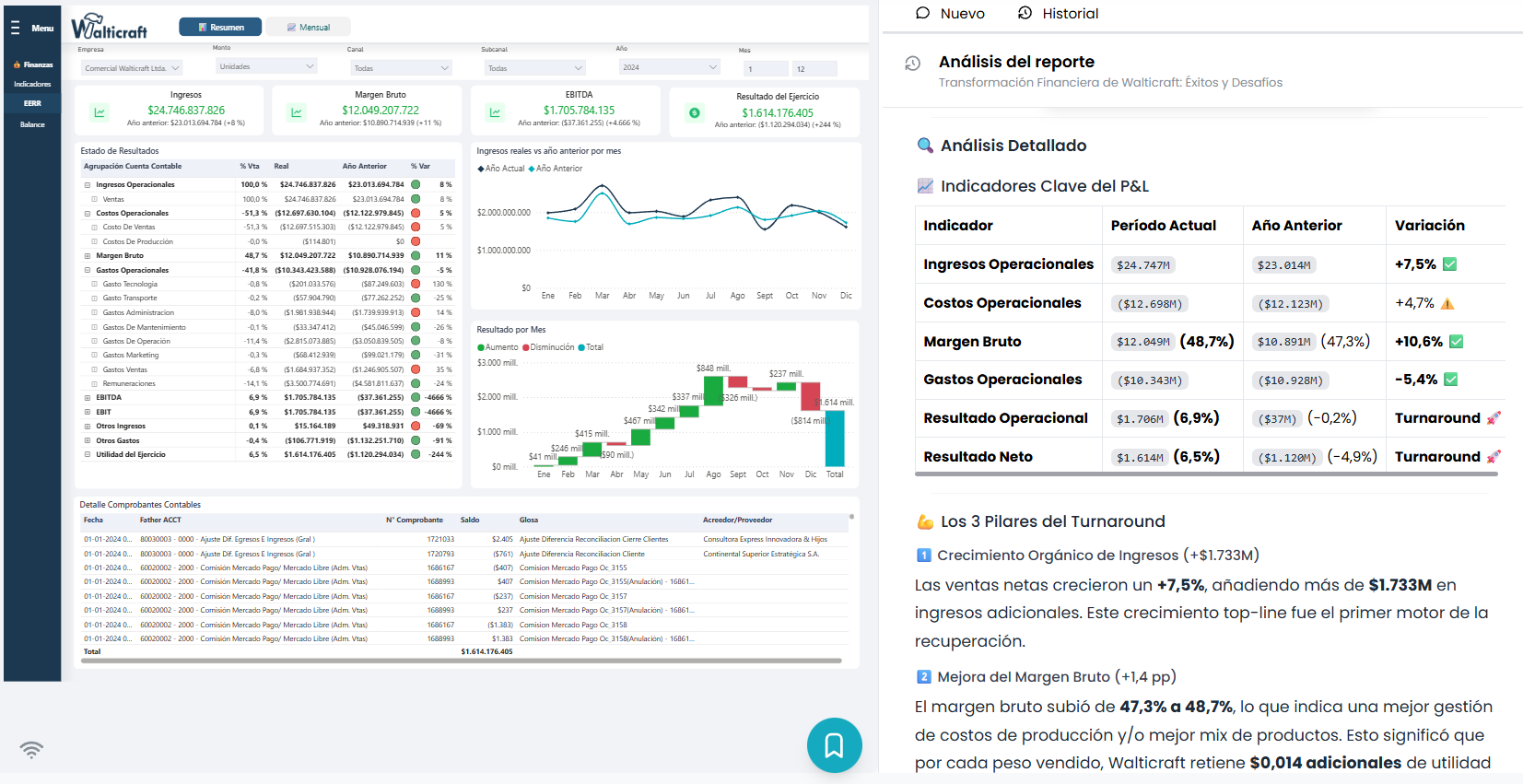Switch to the Mensual tab
The width and height of the screenshot is (1523, 784).
[308, 28]
